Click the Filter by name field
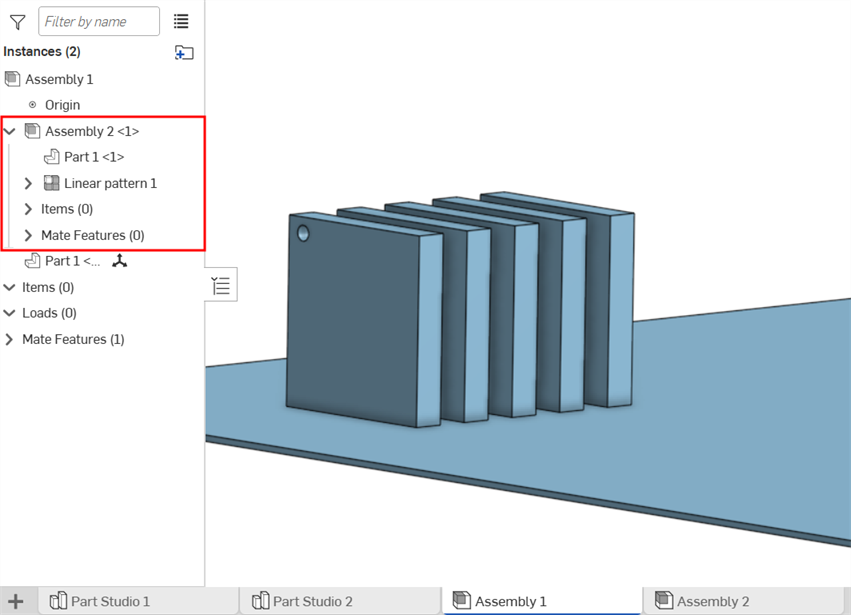 click(x=98, y=21)
